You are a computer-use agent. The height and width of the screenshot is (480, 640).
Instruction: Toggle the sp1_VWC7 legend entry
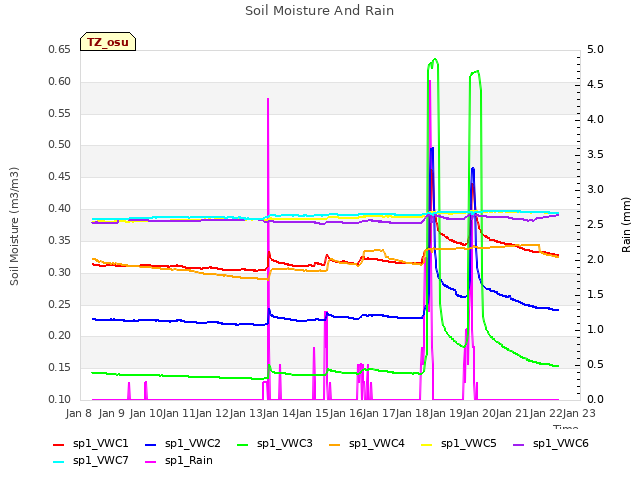(91, 461)
